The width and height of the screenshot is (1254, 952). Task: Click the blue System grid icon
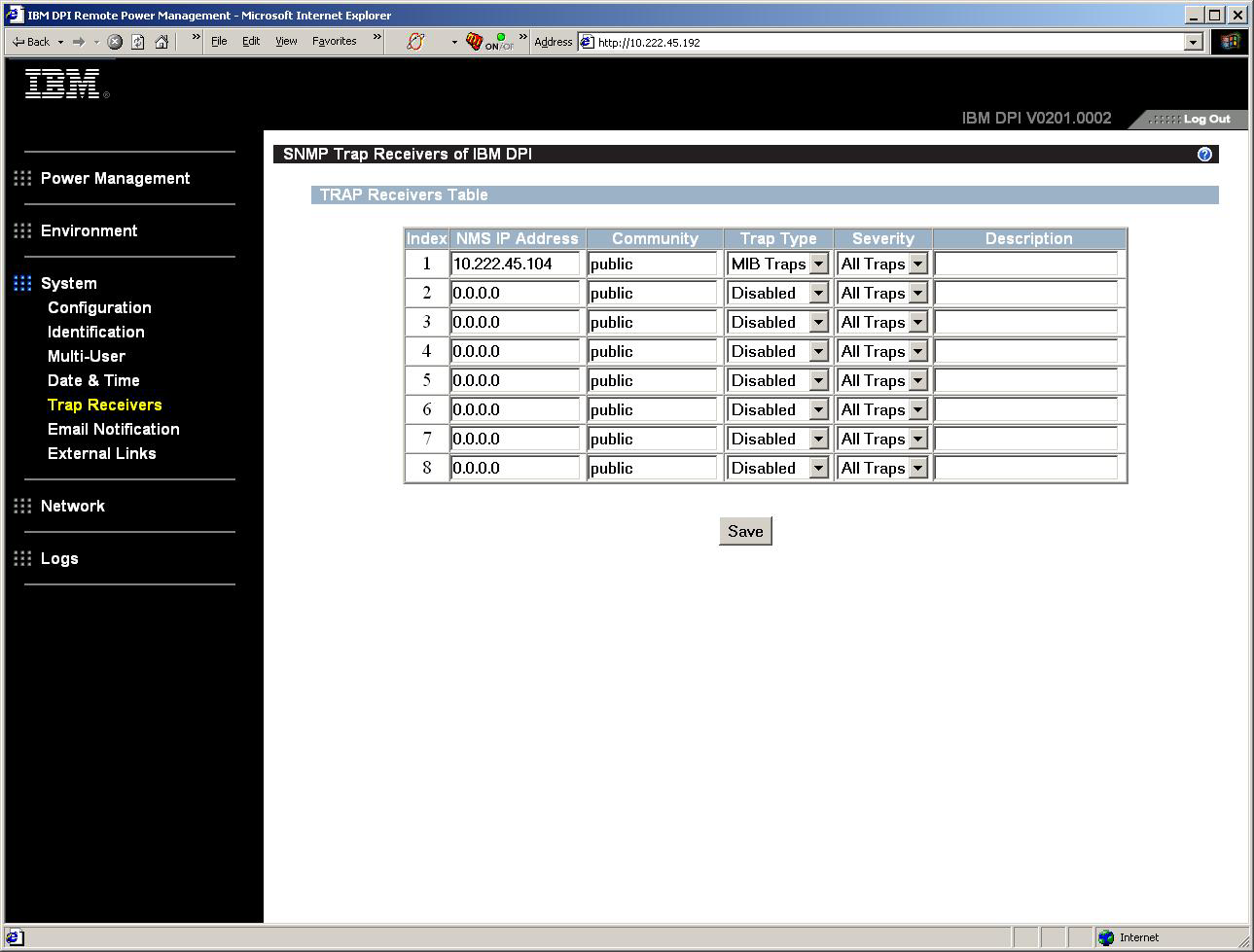(22, 283)
